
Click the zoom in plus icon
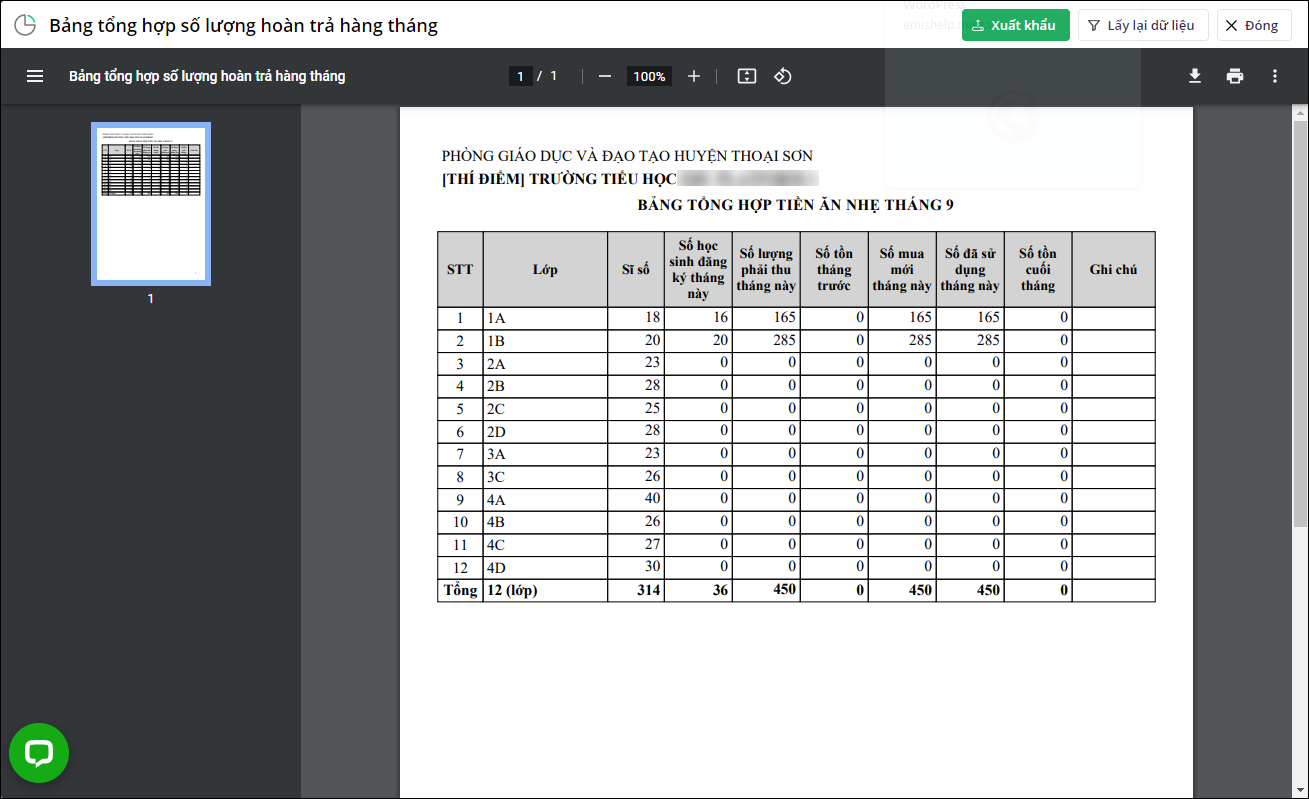coord(694,76)
